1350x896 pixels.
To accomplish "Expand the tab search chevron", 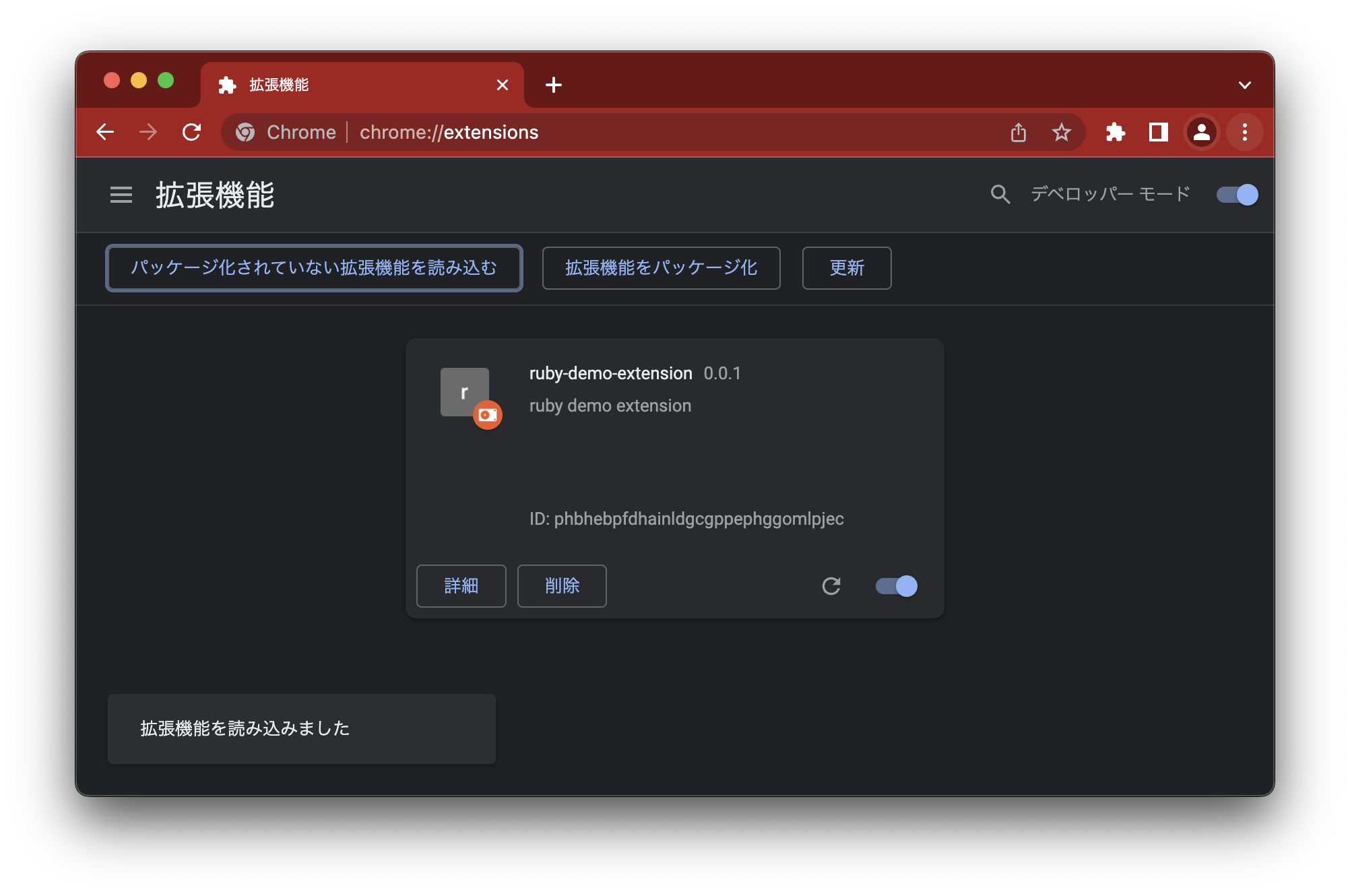I will click(1245, 85).
